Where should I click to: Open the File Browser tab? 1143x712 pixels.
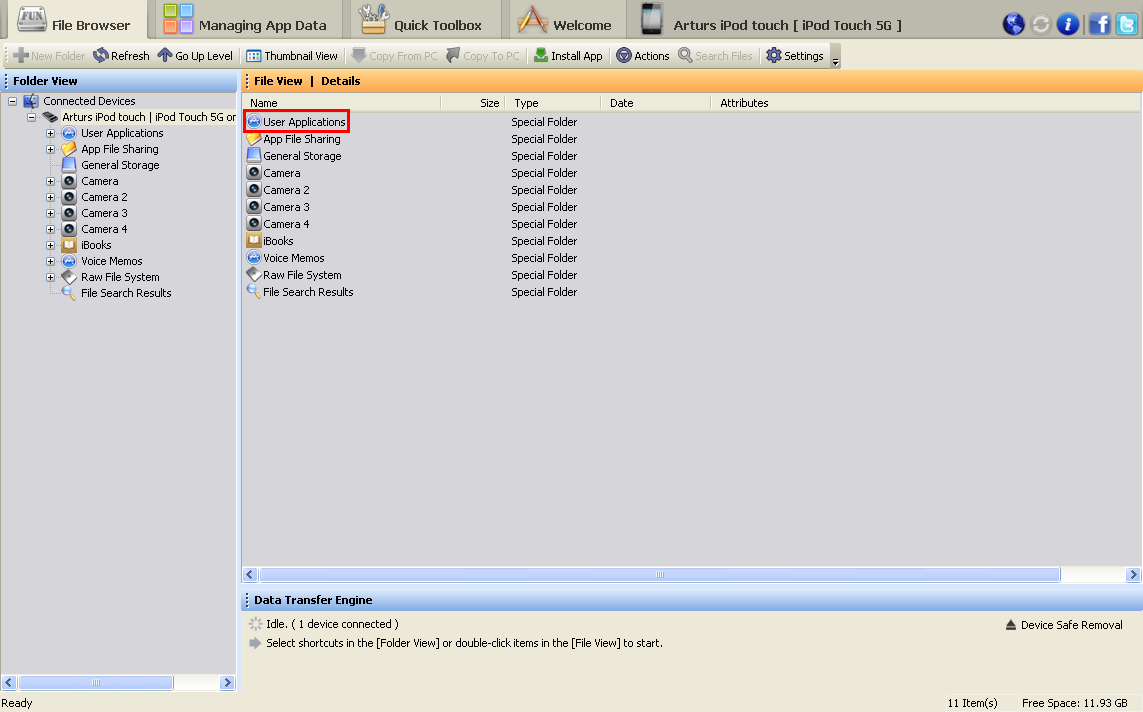point(74,22)
